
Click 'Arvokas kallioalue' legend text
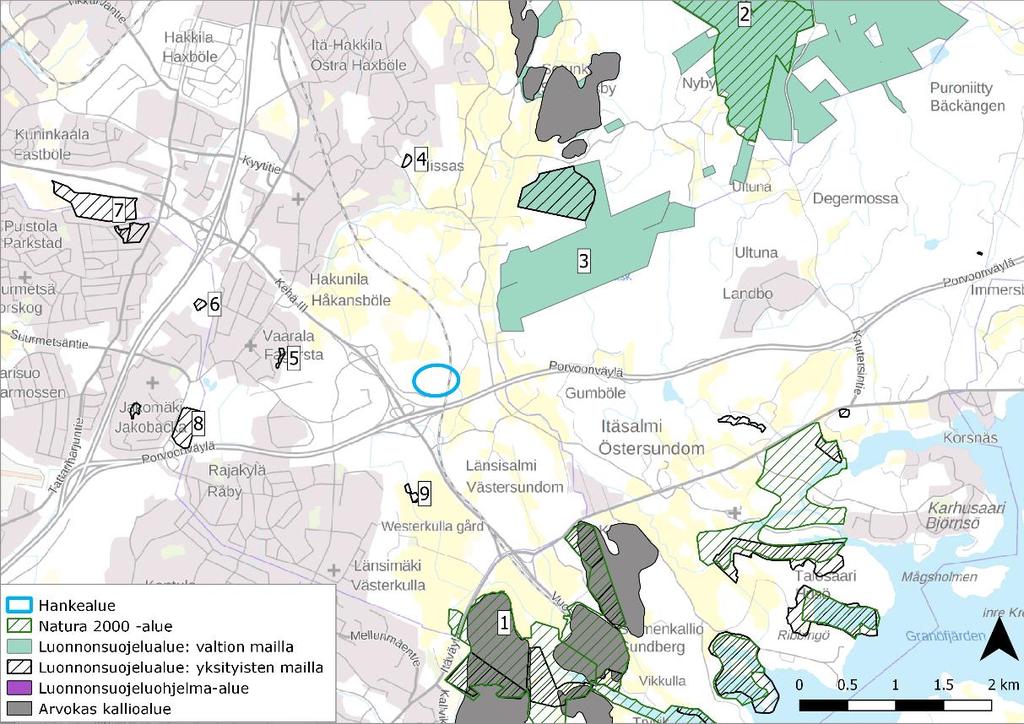pyautogui.click(x=105, y=709)
